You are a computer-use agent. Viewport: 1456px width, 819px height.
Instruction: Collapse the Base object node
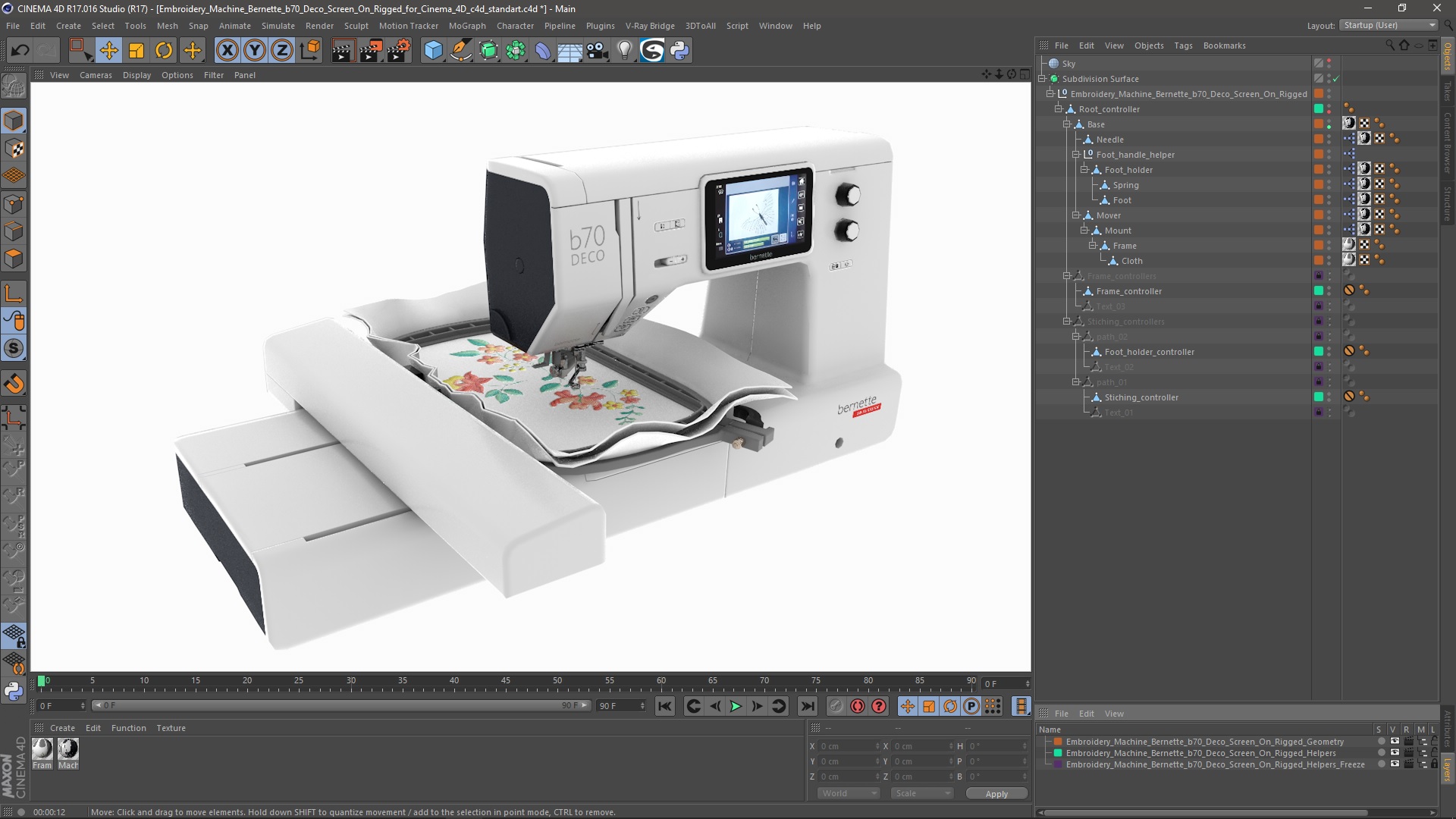pos(1067,124)
